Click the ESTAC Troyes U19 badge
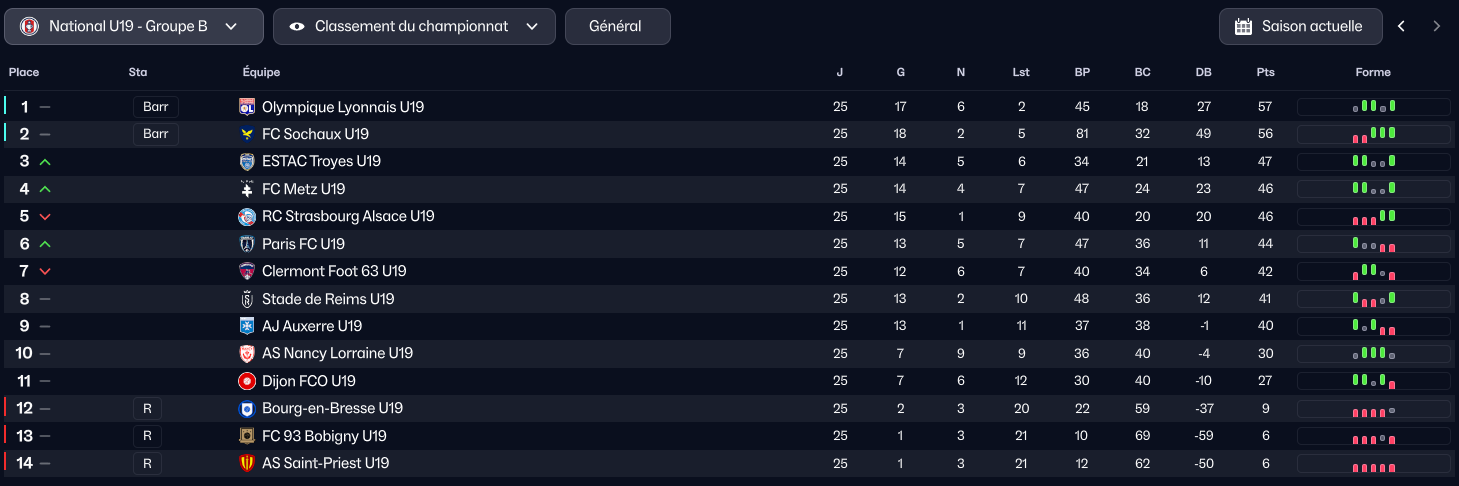 click(x=247, y=162)
